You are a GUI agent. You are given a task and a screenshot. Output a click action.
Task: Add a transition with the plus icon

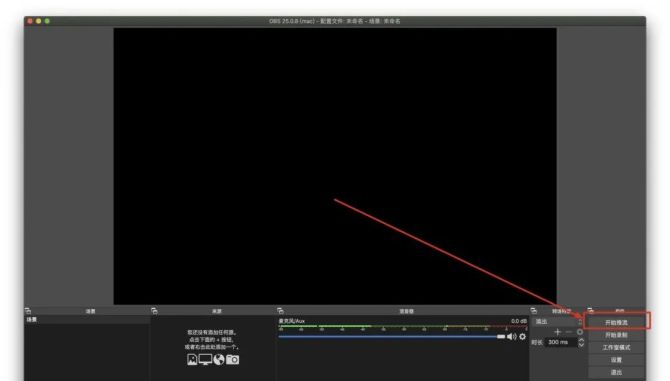point(557,331)
